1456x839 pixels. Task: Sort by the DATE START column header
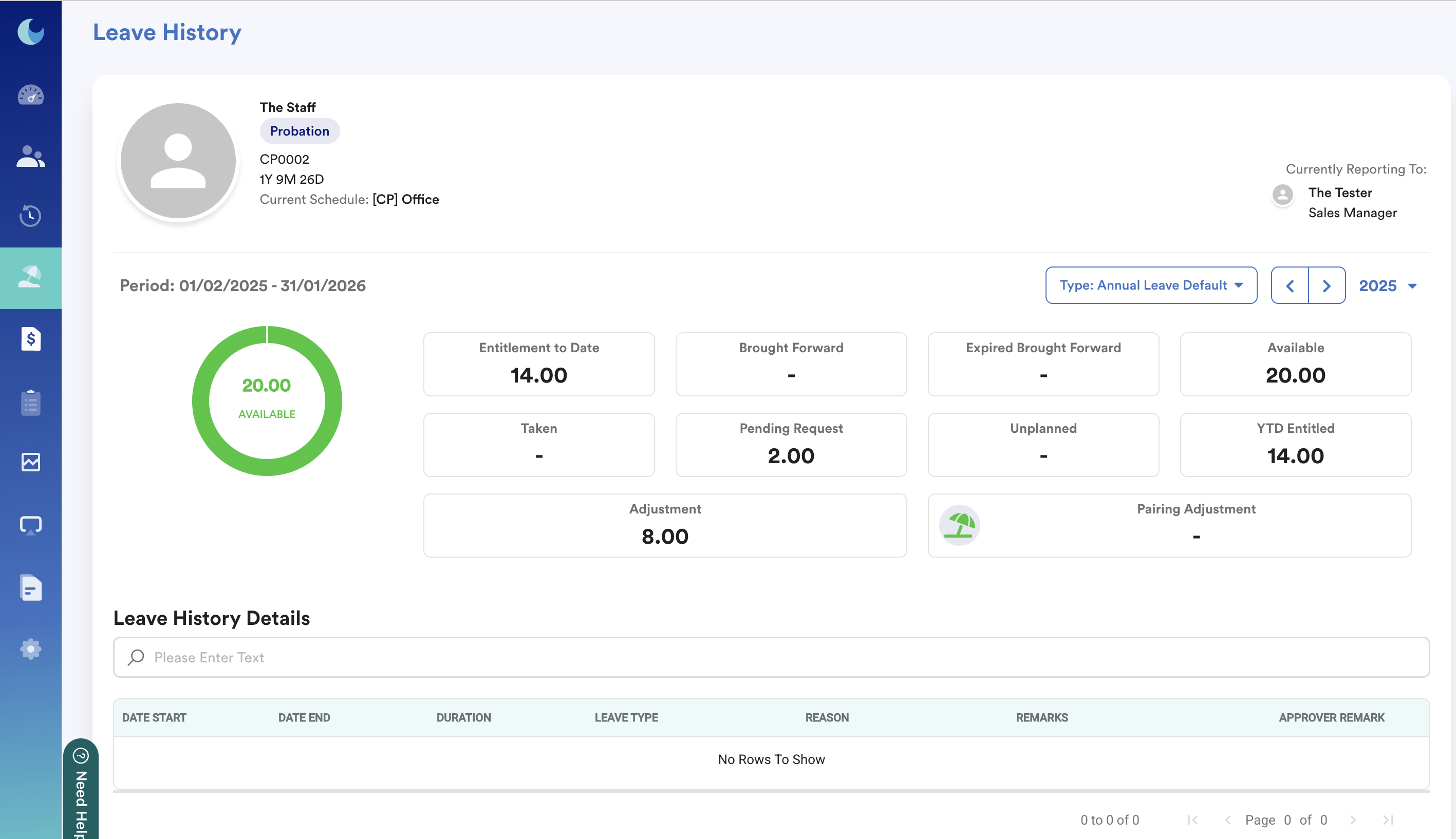point(154,717)
